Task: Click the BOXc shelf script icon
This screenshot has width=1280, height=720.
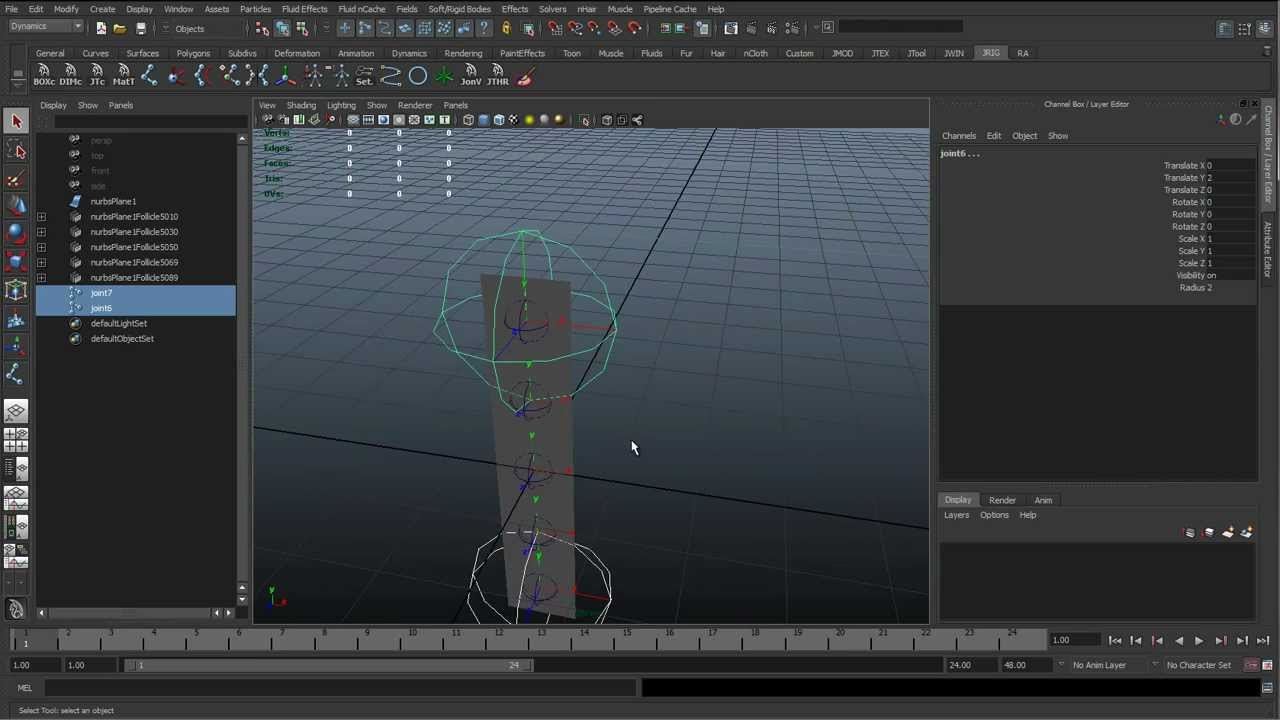Action: pos(44,75)
